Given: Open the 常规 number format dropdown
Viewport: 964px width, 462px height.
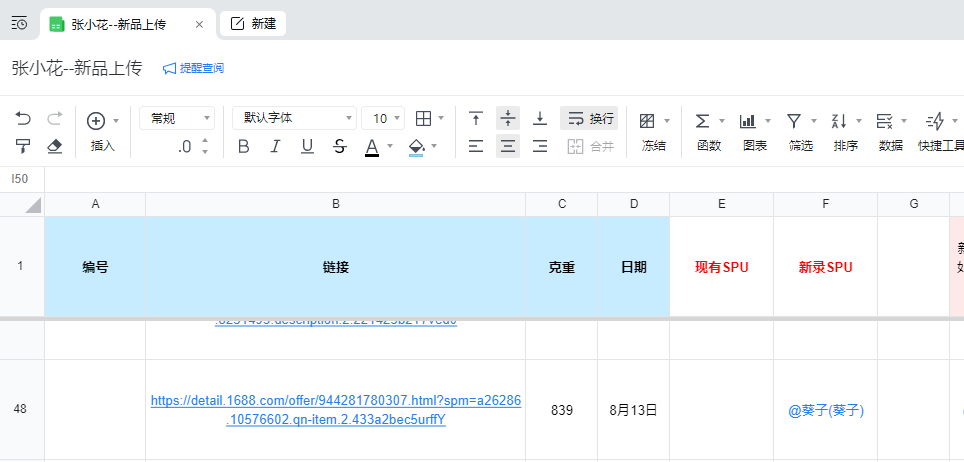Looking at the screenshot, I should [x=176, y=118].
